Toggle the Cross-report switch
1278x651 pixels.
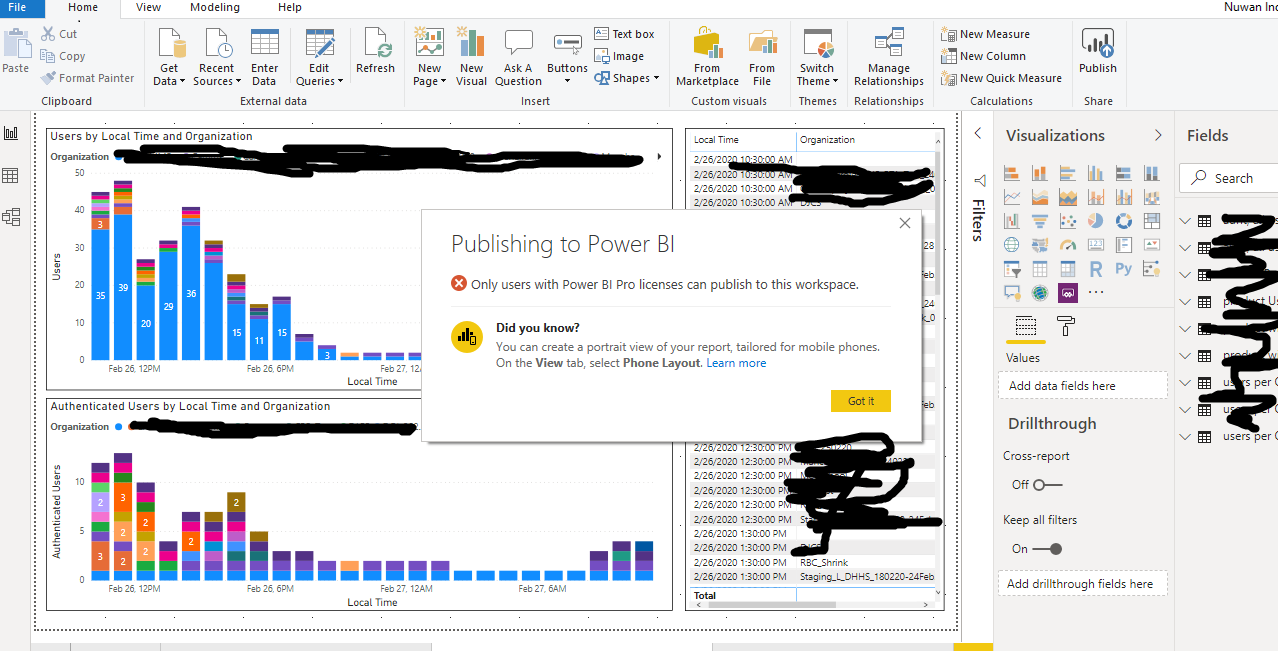[1048, 485]
